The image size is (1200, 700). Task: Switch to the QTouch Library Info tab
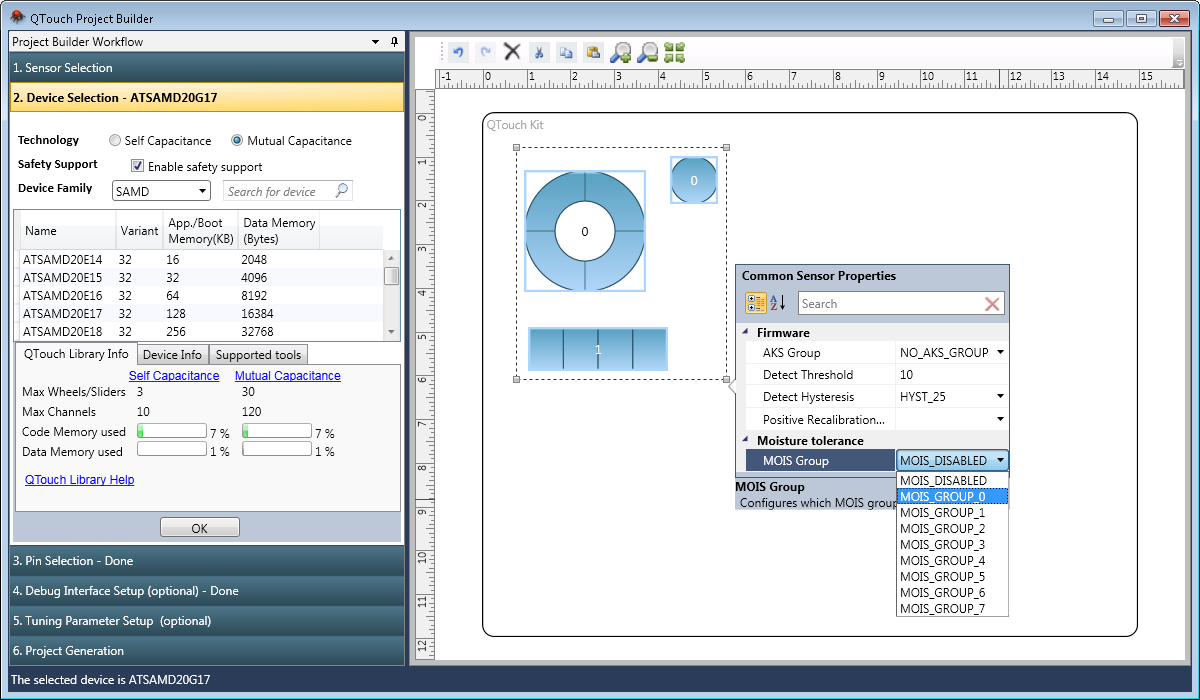pos(76,354)
